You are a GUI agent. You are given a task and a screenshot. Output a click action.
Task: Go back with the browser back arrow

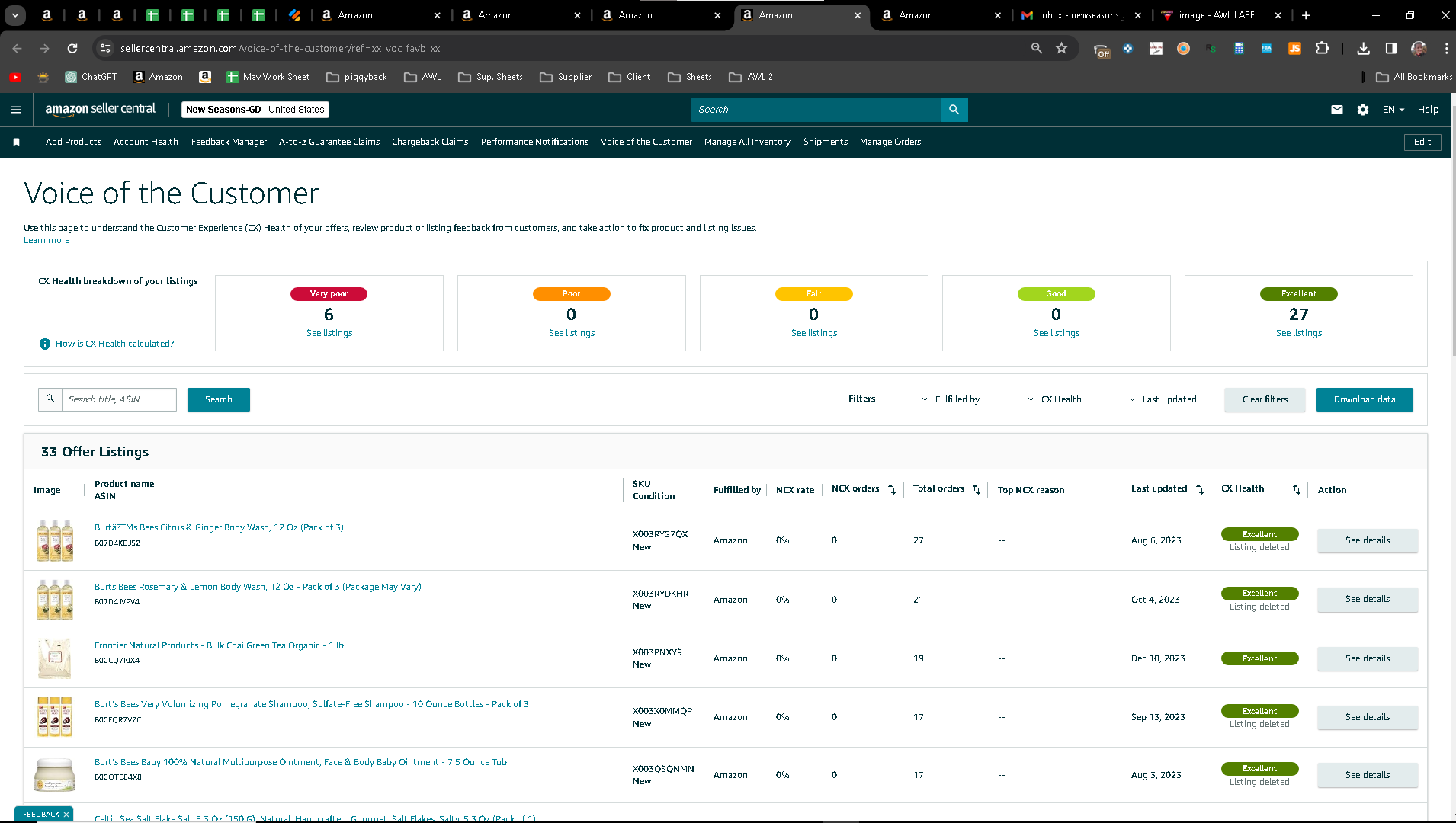point(17,48)
